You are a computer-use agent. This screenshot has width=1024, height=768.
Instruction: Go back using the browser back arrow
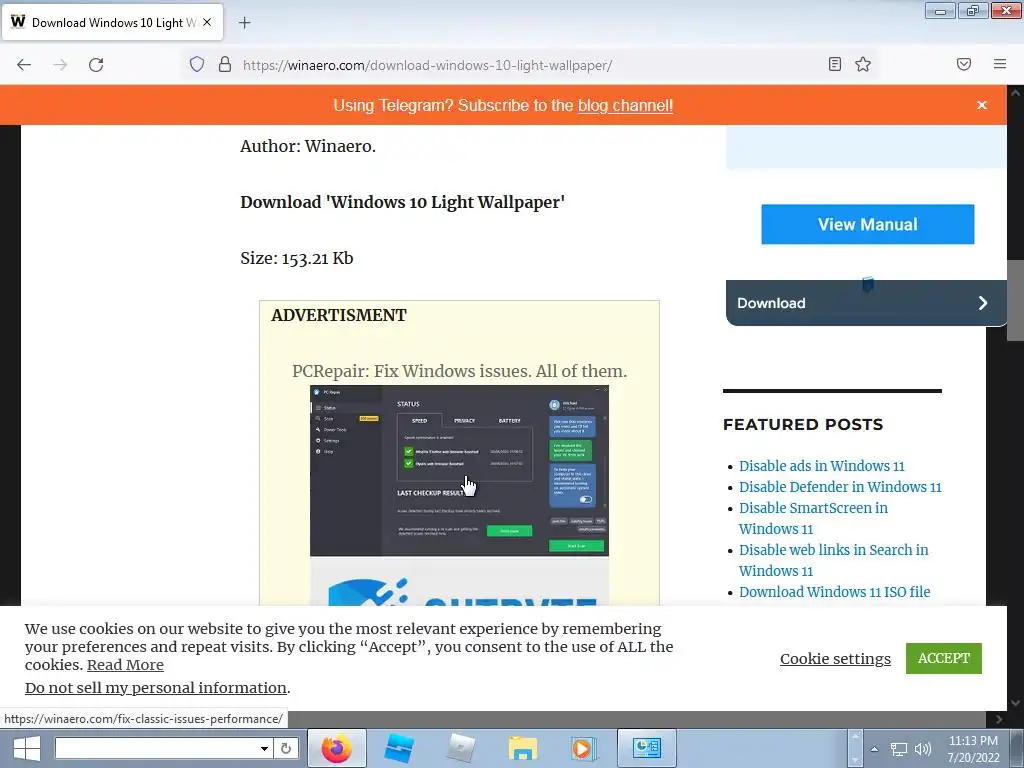[24, 65]
